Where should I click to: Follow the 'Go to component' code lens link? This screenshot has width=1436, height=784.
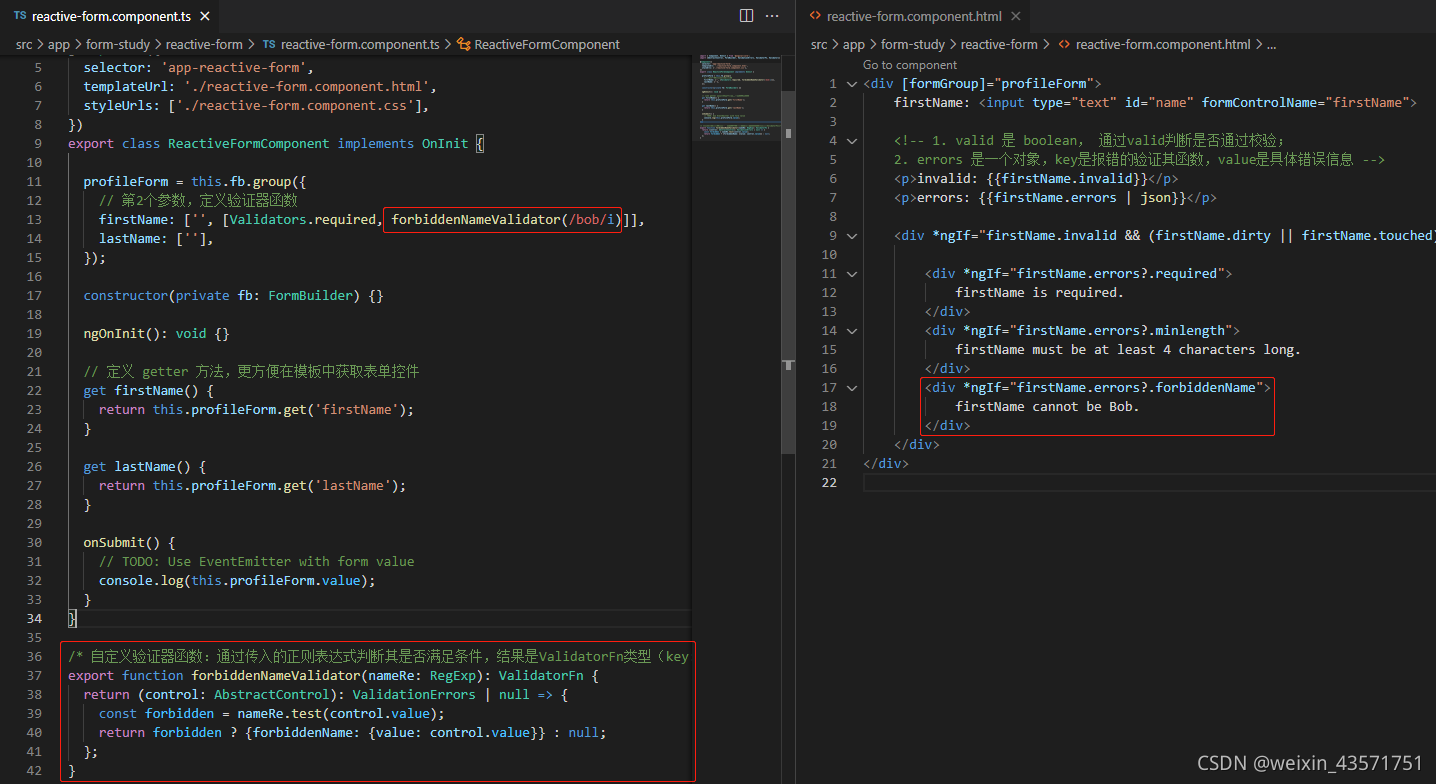click(910, 65)
